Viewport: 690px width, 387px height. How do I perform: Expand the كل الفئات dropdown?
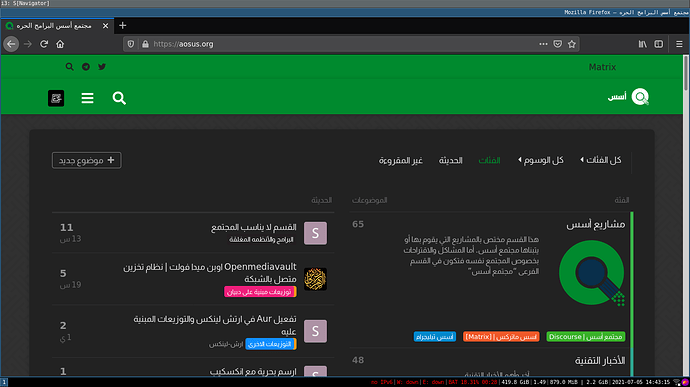[600, 160]
